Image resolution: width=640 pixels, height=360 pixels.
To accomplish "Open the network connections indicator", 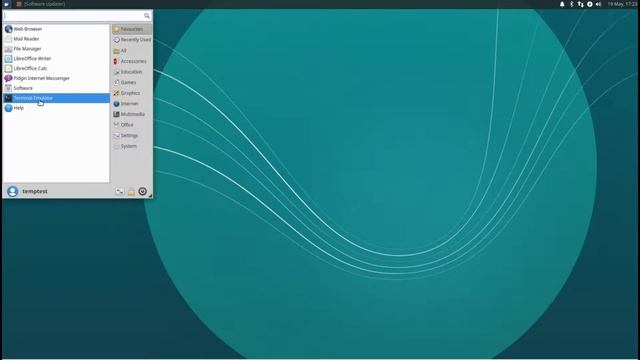I will coord(580,4).
